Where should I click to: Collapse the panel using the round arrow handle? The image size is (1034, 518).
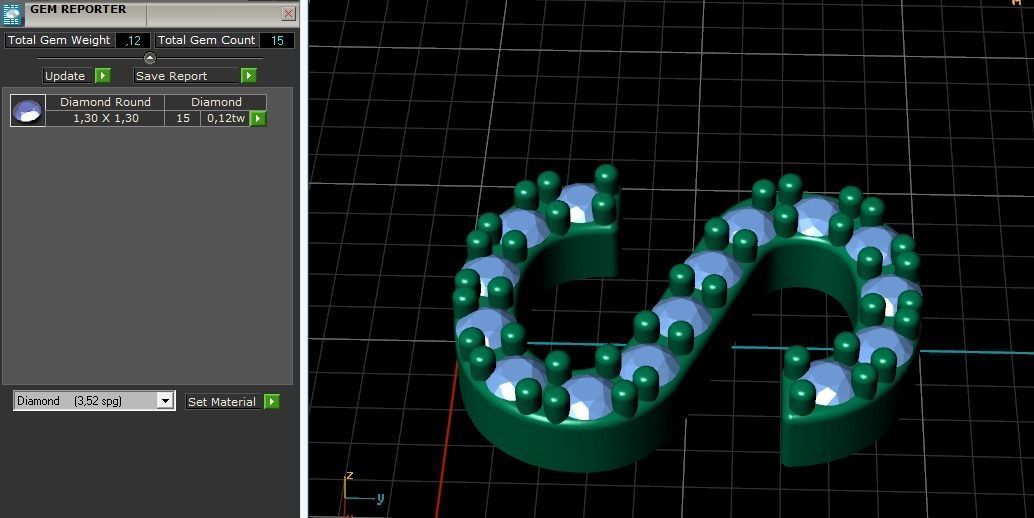pos(150,58)
